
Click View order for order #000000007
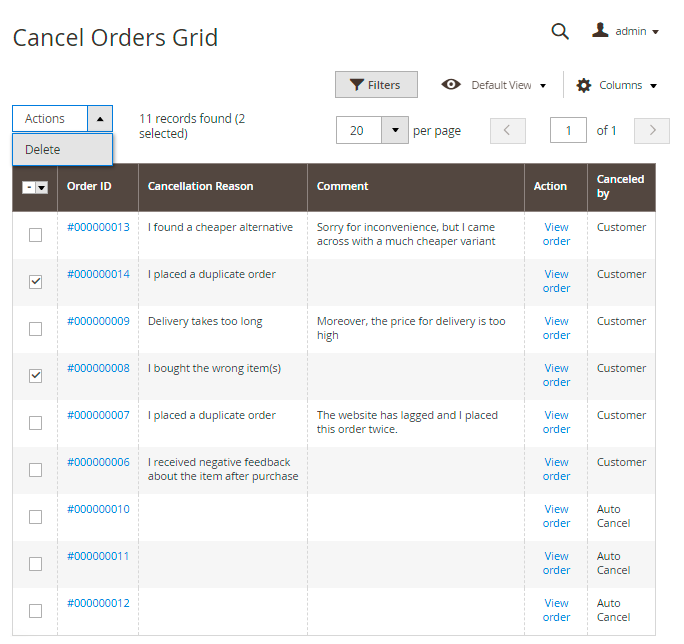(x=556, y=422)
